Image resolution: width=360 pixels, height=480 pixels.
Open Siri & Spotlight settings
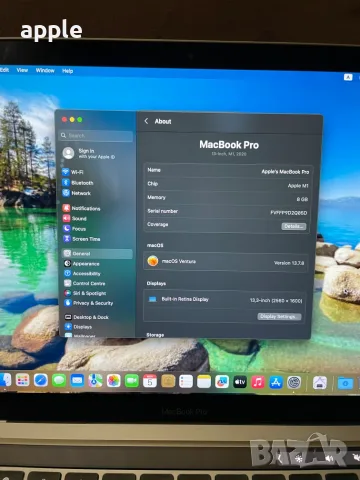[85, 293]
